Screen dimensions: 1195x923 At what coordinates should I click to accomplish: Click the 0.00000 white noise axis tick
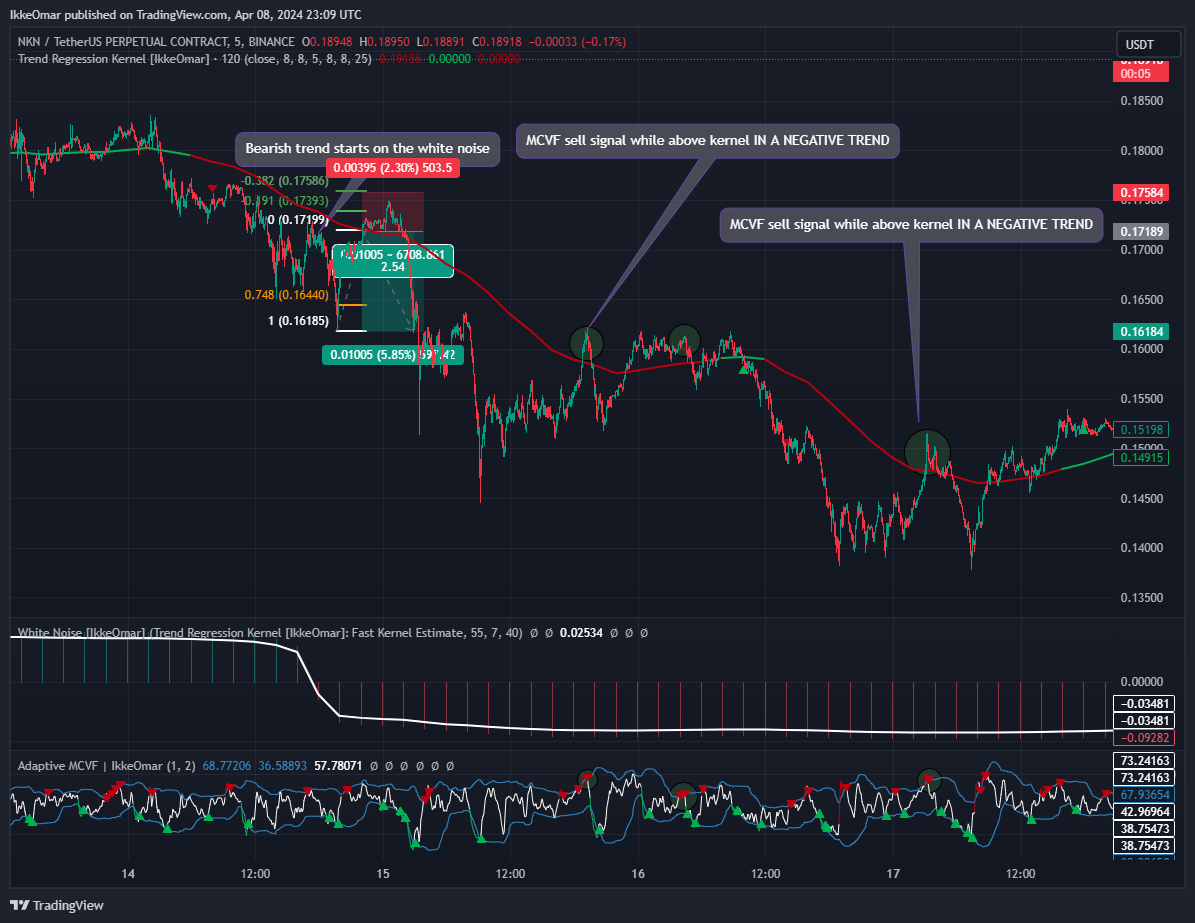(x=1142, y=681)
